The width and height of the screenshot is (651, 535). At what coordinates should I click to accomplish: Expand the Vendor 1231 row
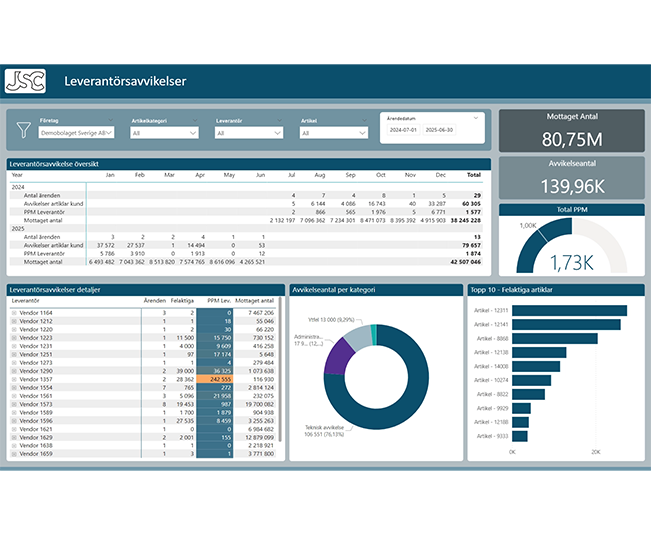(14, 346)
